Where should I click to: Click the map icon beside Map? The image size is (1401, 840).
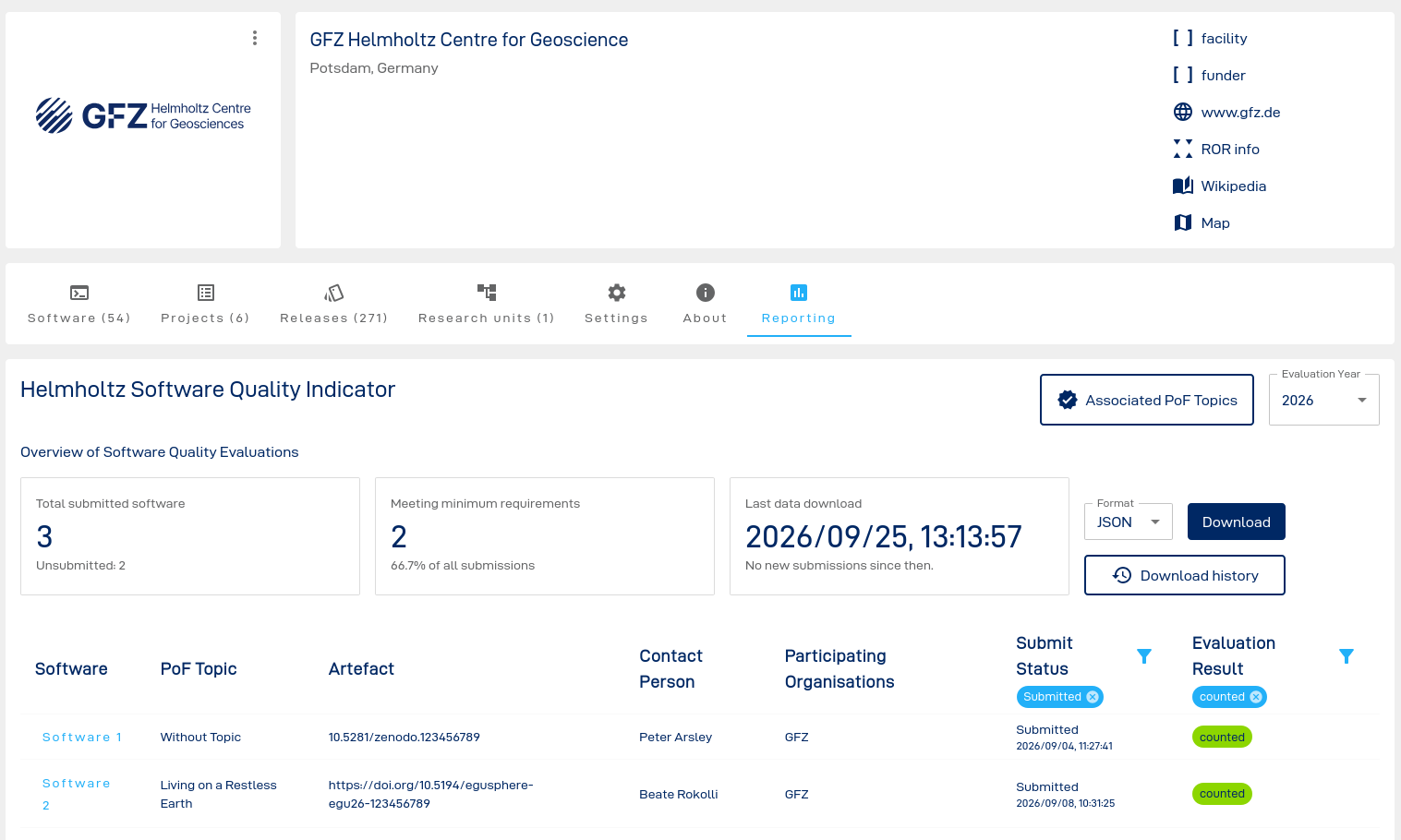pyautogui.click(x=1183, y=223)
